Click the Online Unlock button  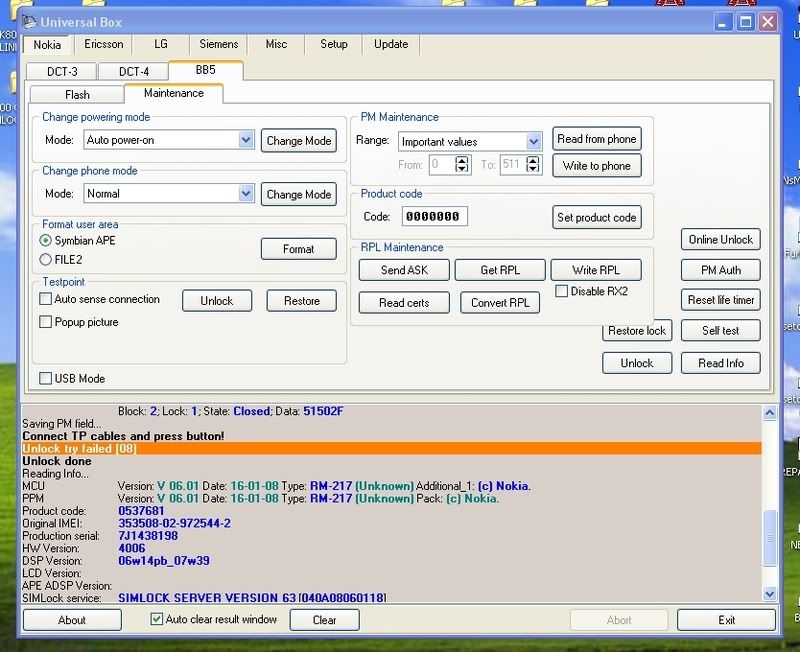tap(720, 239)
